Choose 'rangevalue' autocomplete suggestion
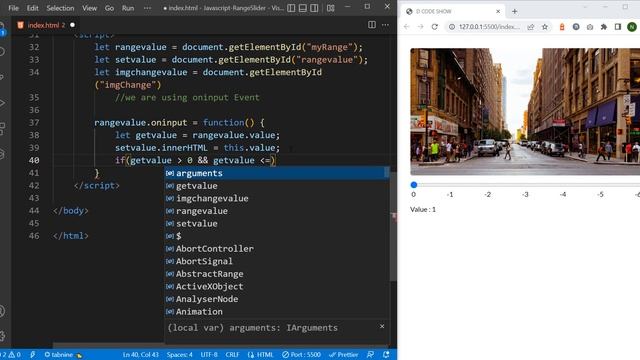Image resolution: width=640 pixels, height=360 pixels. 276,211
